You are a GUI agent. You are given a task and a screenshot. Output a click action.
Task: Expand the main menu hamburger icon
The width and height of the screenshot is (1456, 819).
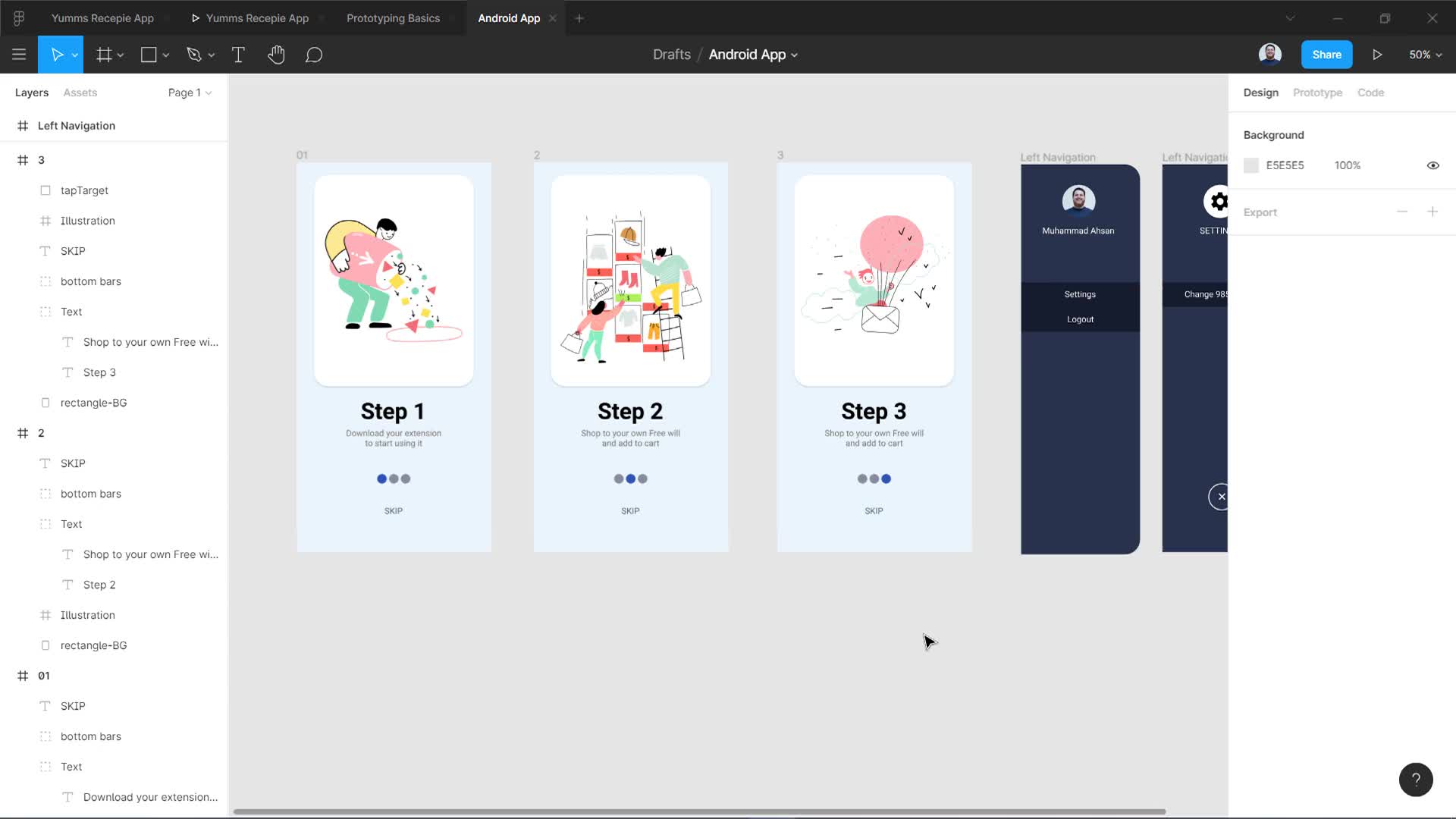(18, 54)
